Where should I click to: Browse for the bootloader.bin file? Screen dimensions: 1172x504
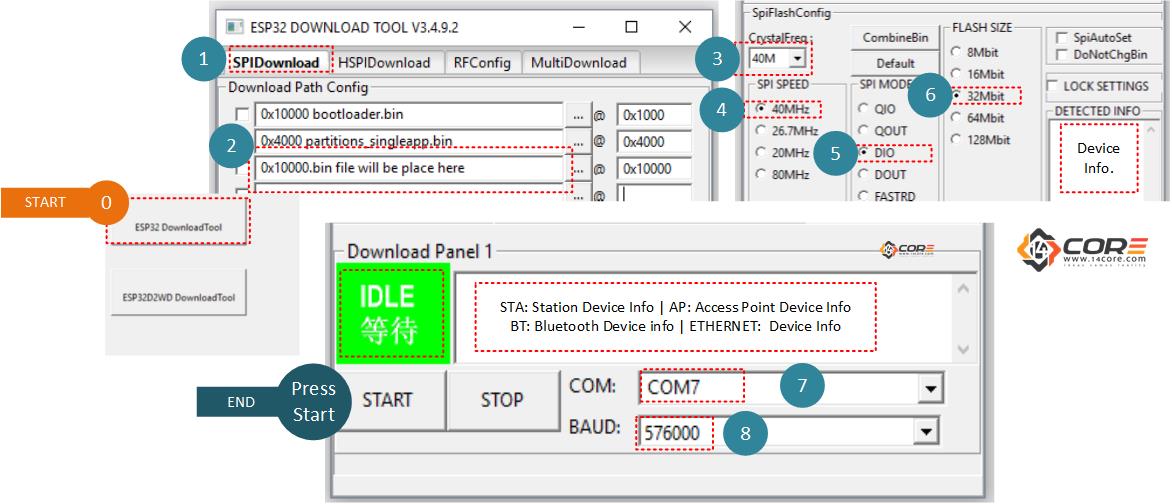click(579, 115)
